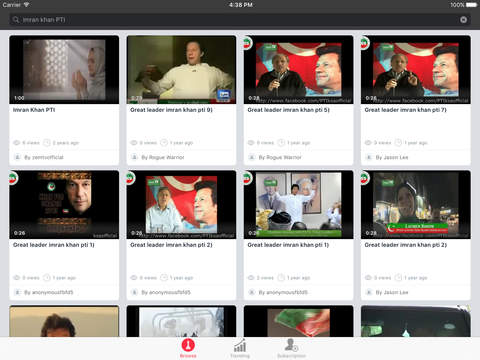This screenshot has width=480, height=360.
Task: Clear the search text with the x icon
Action: click(463, 20)
